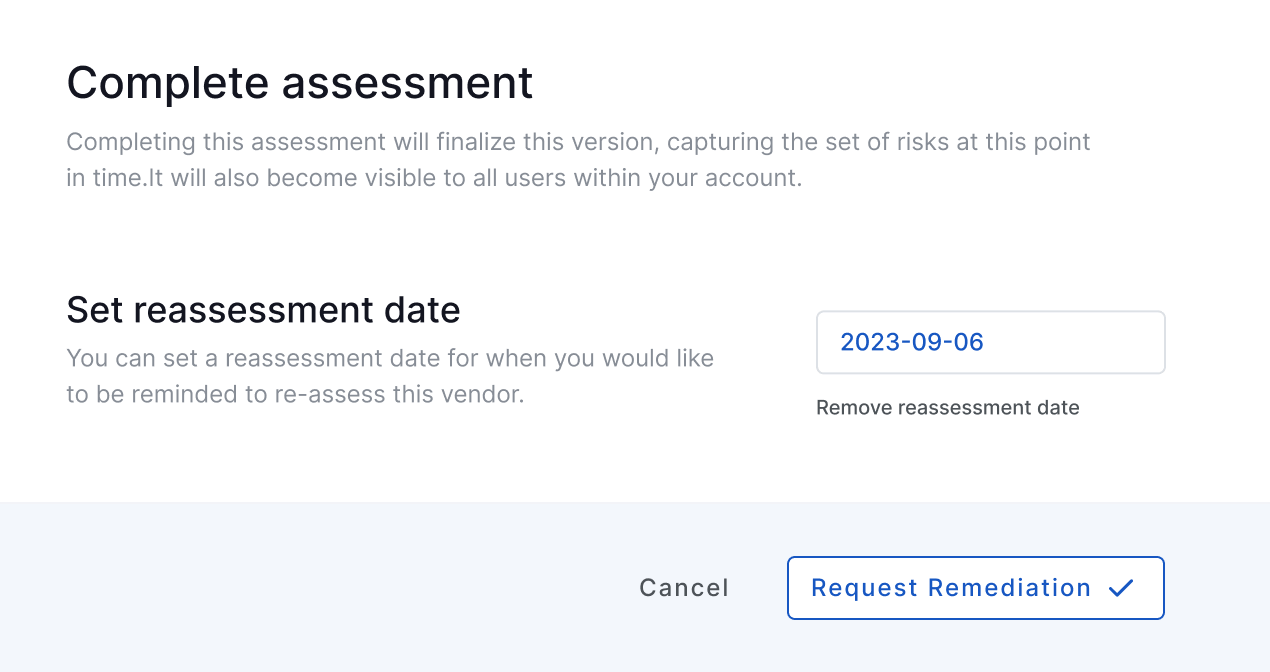This screenshot has height=672, width=1270.
Task: Click the Set reassessment date heading
Action: click(263, 310)
